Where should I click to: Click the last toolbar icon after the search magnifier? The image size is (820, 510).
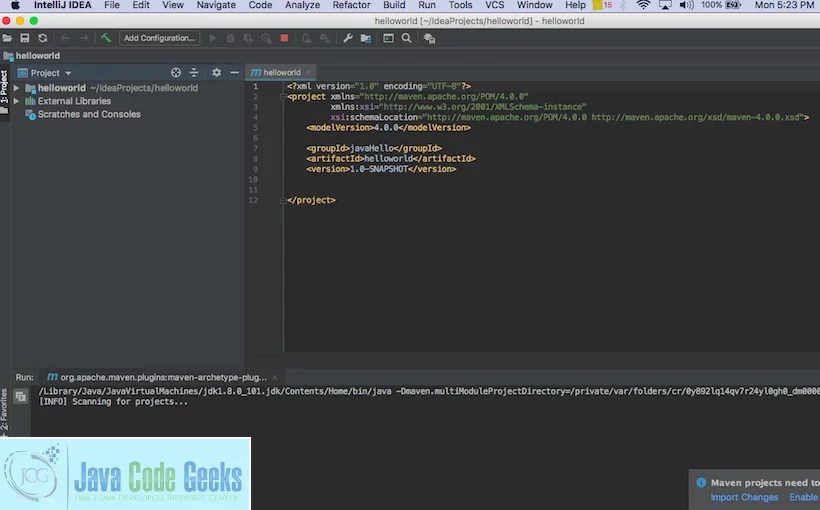(429, 39)
